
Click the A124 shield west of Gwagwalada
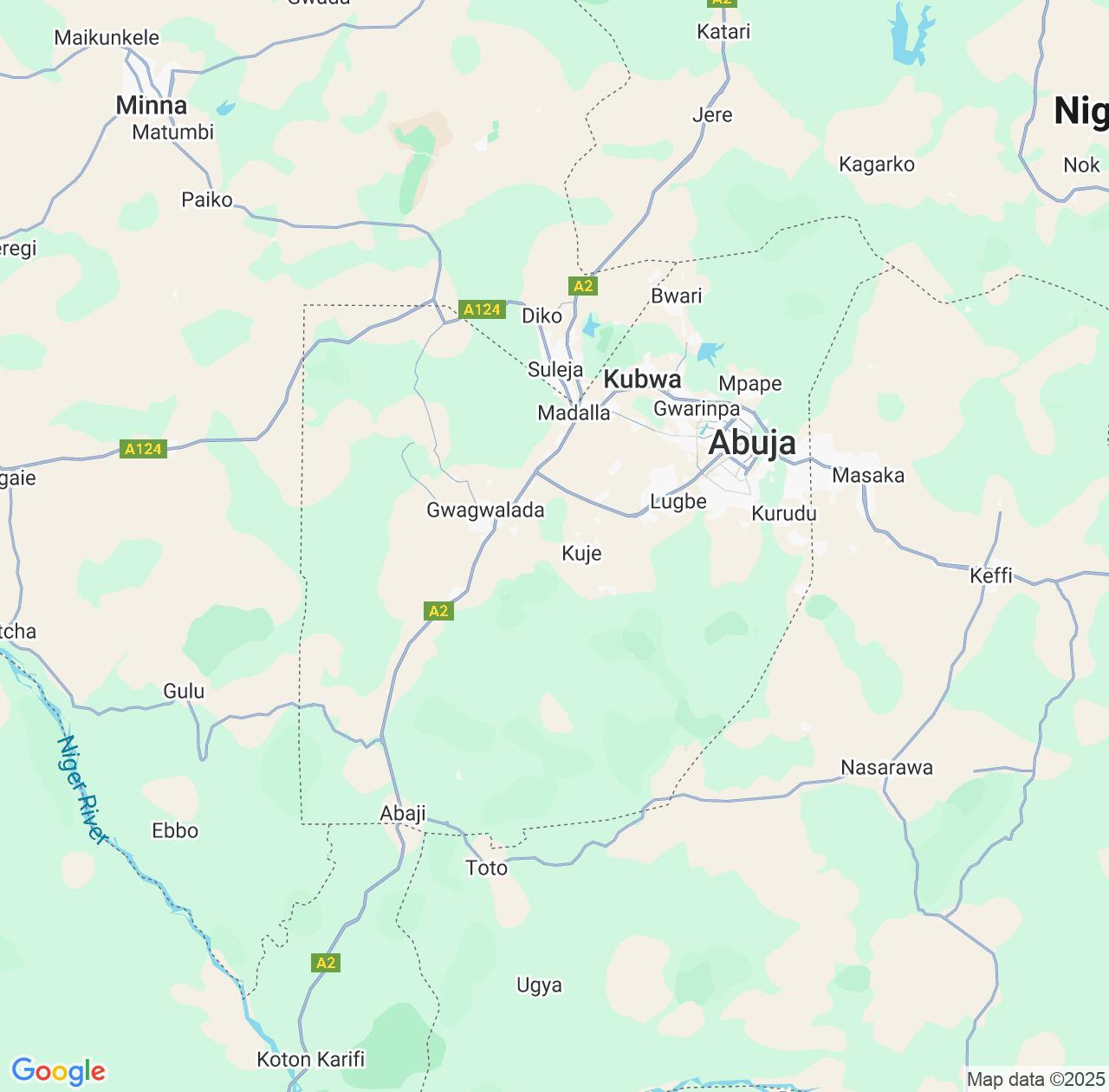(x=143, y=449)
